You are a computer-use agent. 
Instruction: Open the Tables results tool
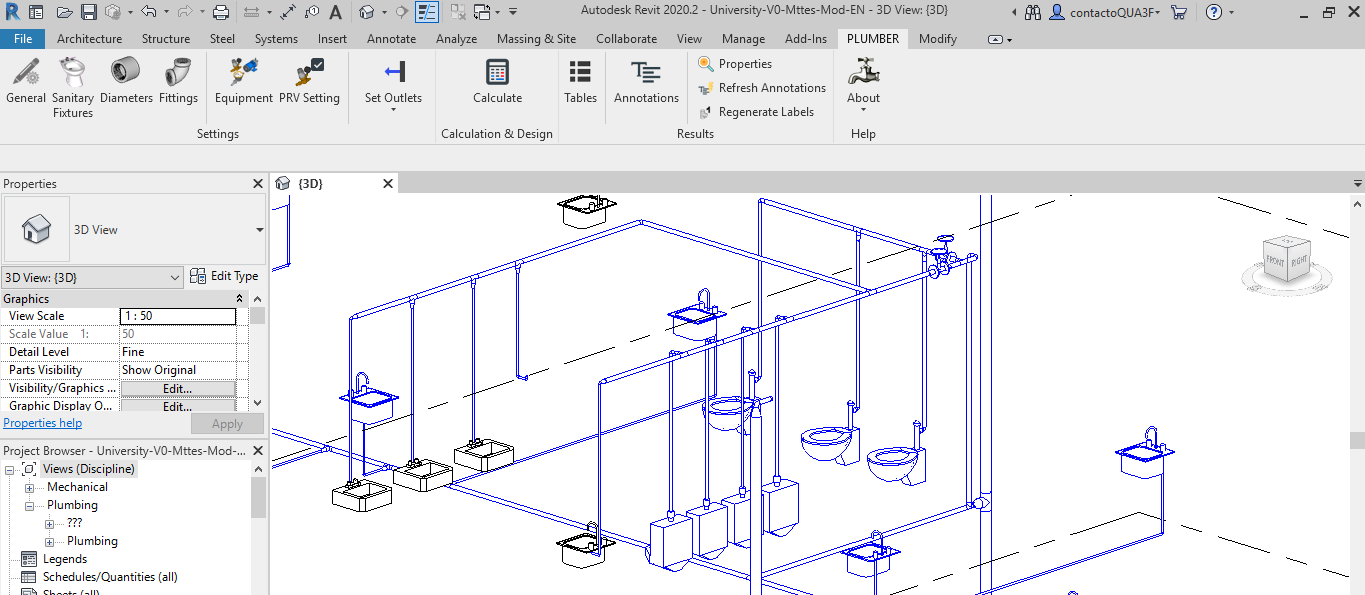(x=580, y=81)
